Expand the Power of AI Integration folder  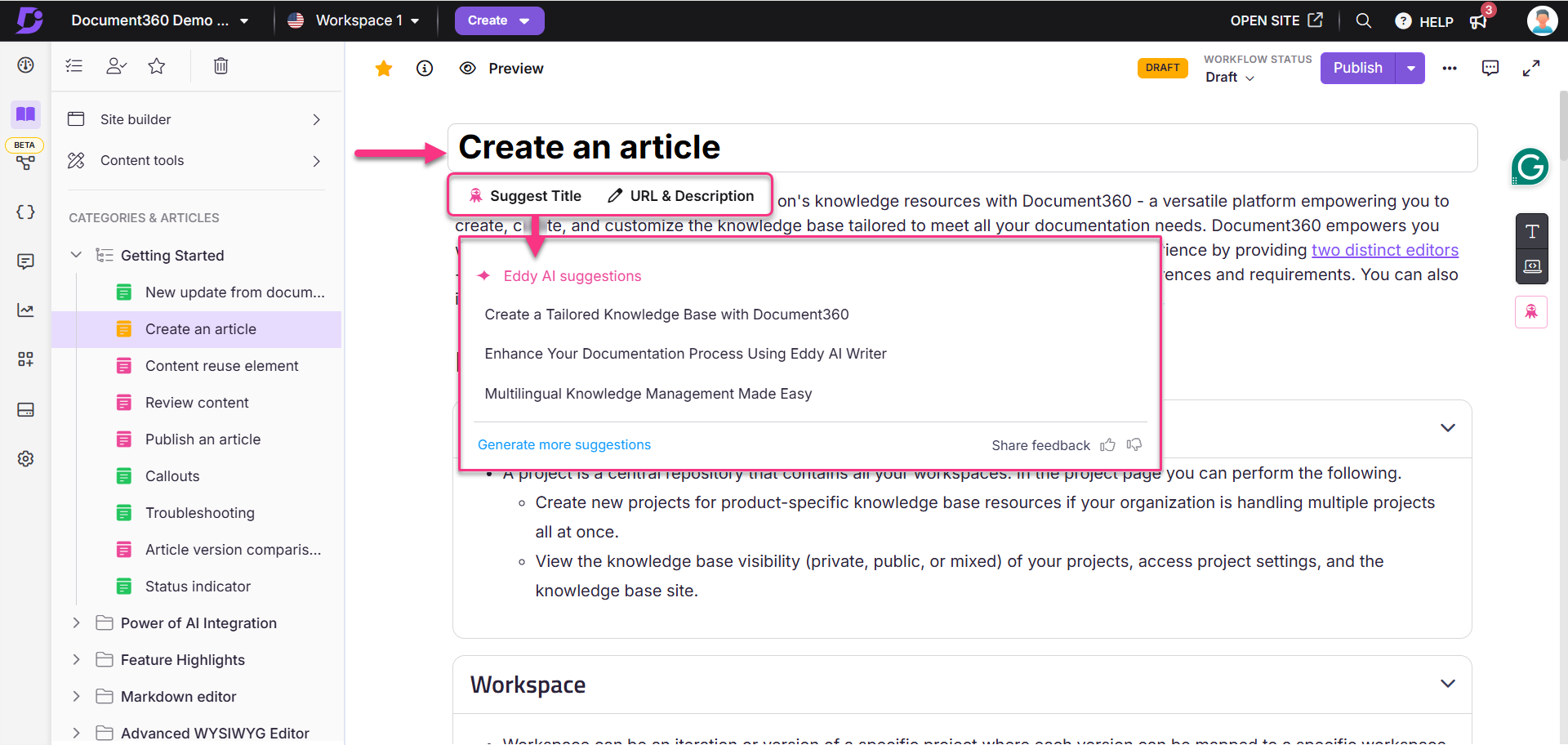(76, 622)
